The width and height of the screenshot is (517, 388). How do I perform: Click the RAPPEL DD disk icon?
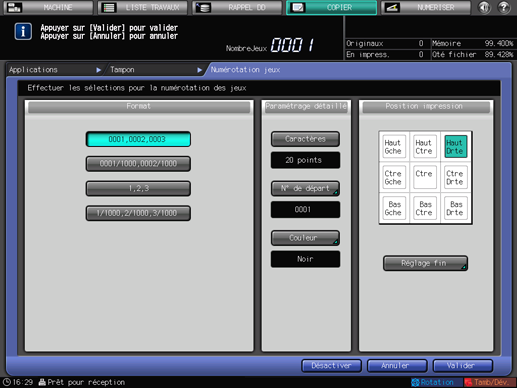[x=203, y=7]
